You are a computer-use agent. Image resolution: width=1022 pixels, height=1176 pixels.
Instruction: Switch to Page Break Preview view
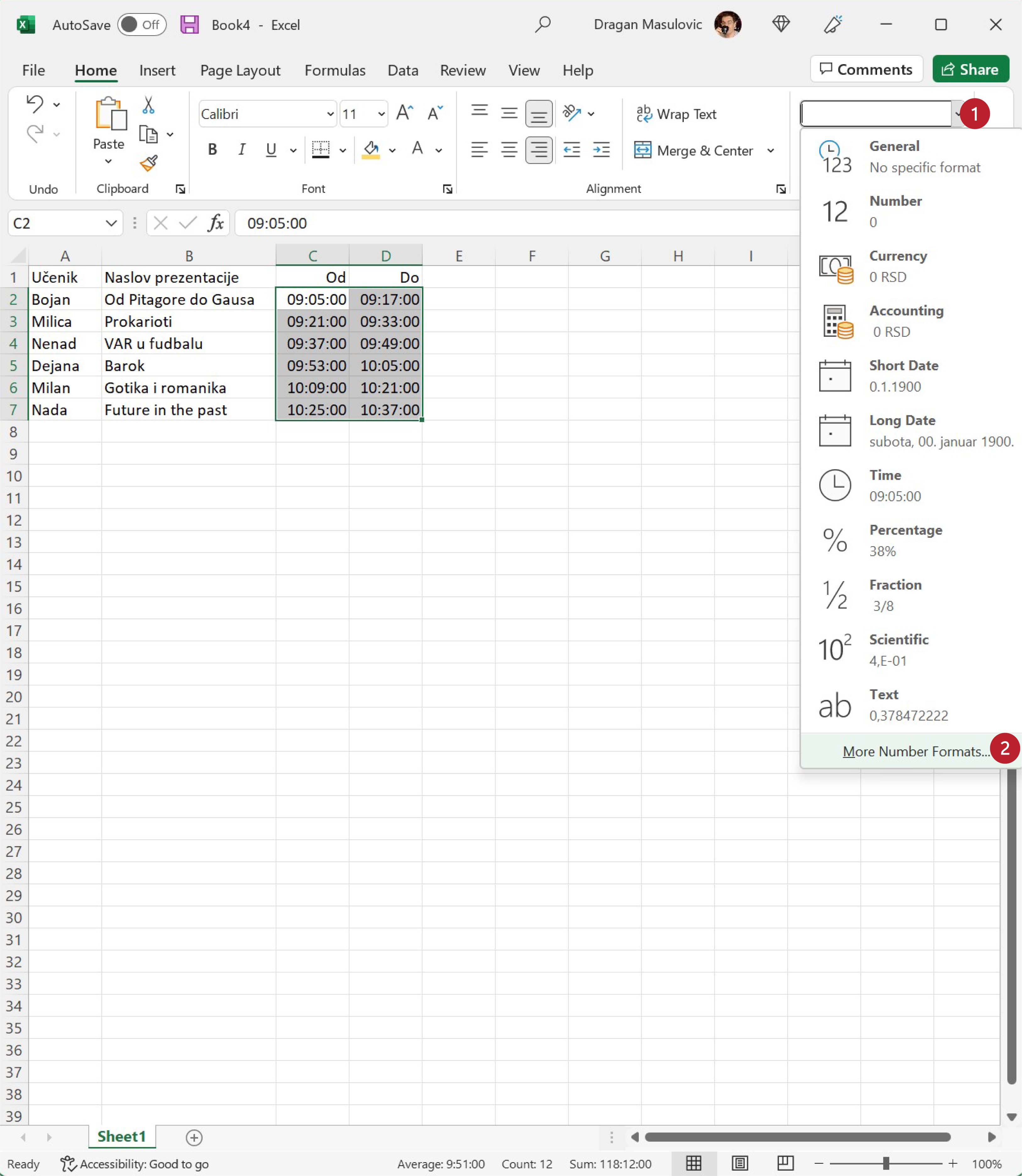tap(785, 1163)
